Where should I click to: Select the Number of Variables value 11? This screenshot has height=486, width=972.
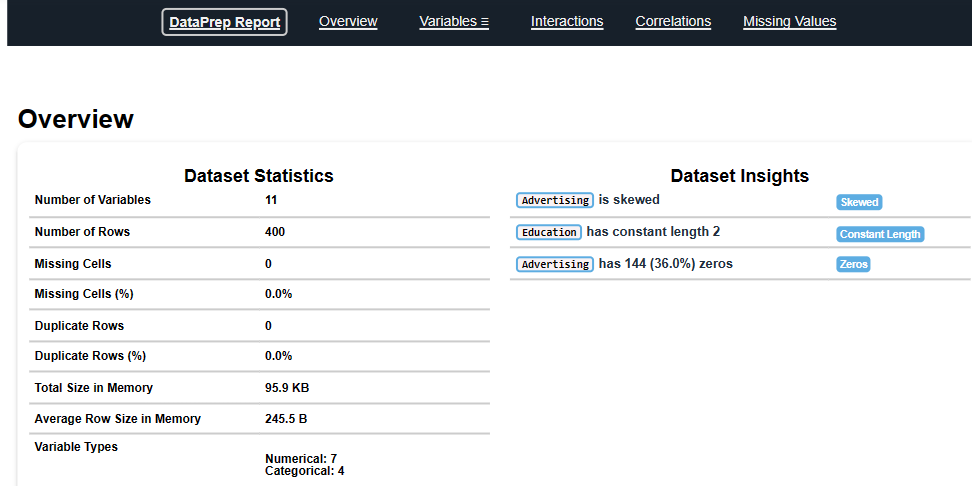(x=271, y=200)
